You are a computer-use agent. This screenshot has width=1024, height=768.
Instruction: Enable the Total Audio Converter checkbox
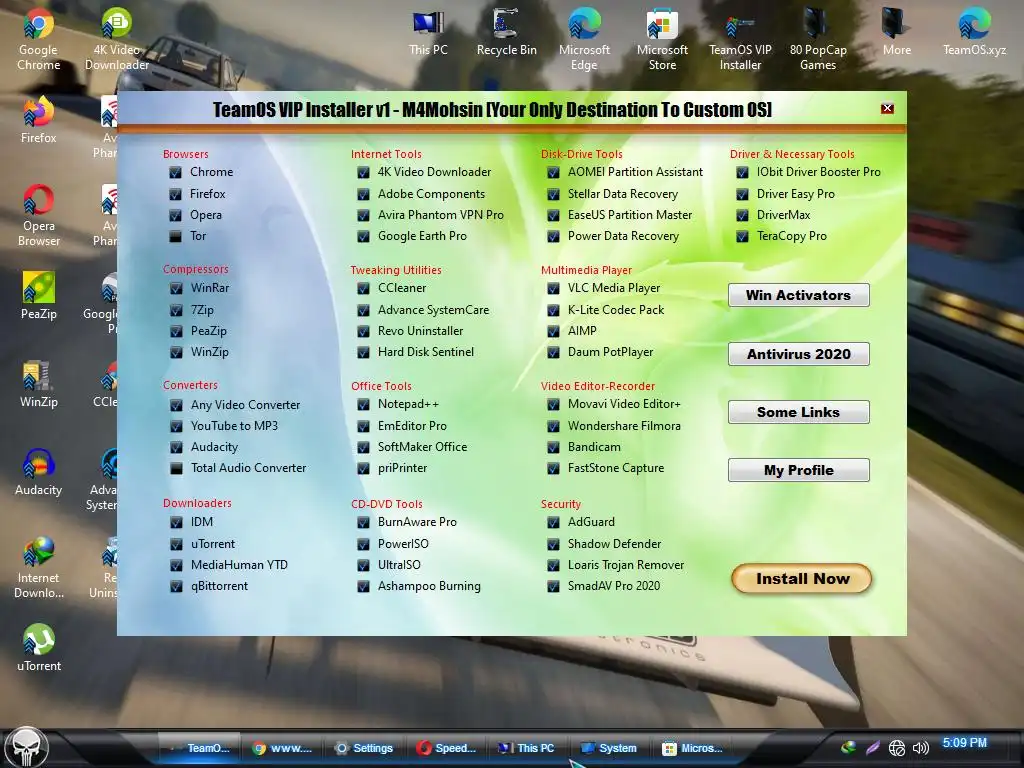[176, 468]
